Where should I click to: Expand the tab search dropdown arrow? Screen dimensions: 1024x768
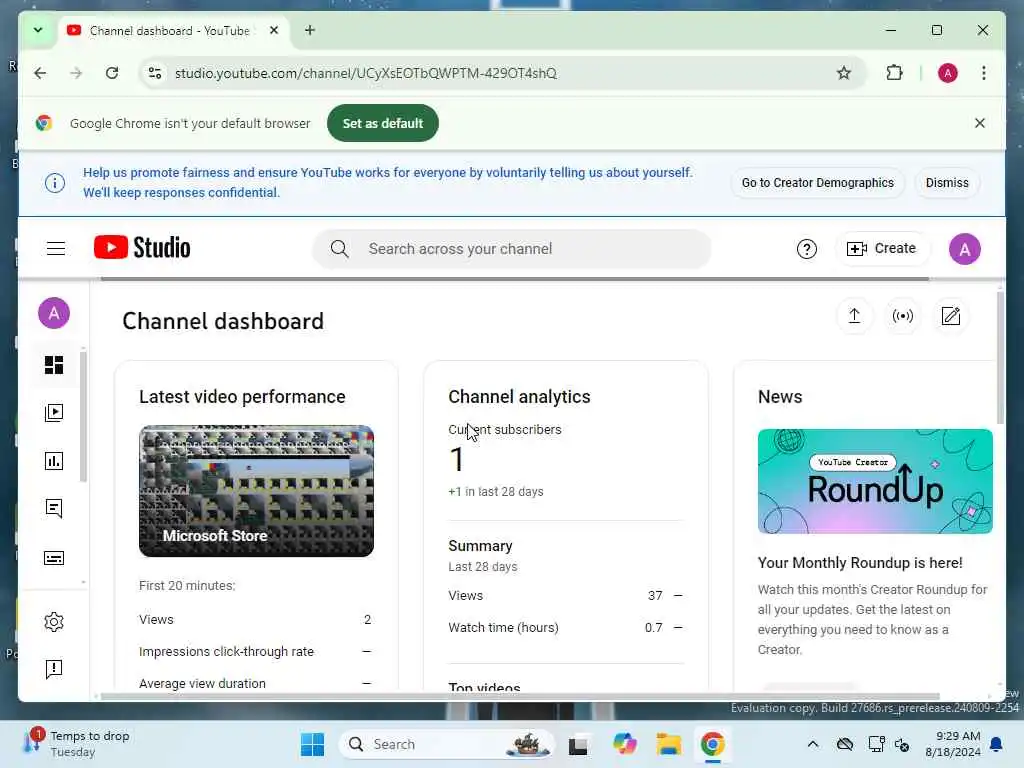[x=38, y=30]
